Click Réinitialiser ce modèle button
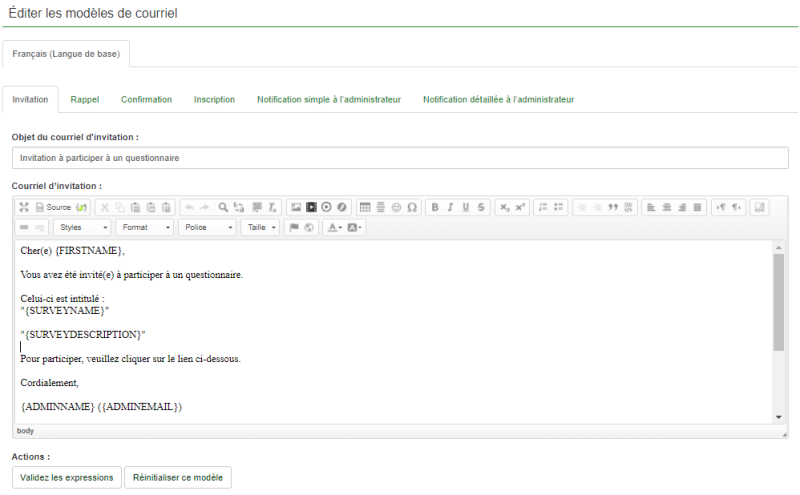Image resolution: width=800 pixels, height=495 pixels. (178, 477)
